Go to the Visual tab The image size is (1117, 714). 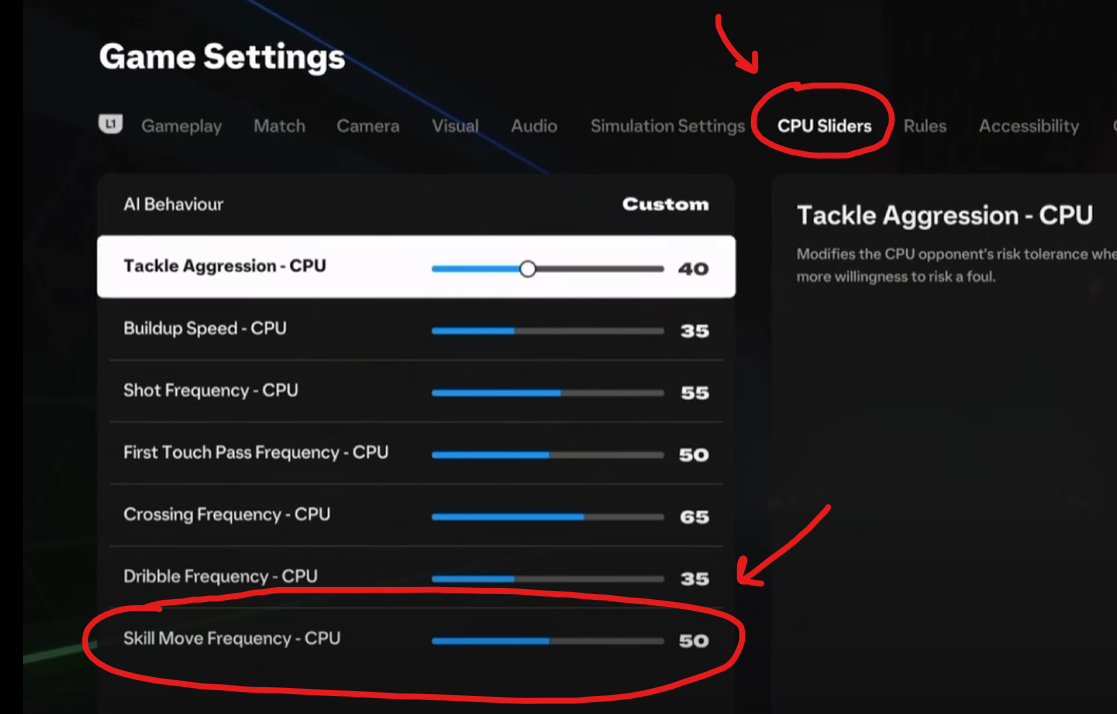tap(455, 126)
